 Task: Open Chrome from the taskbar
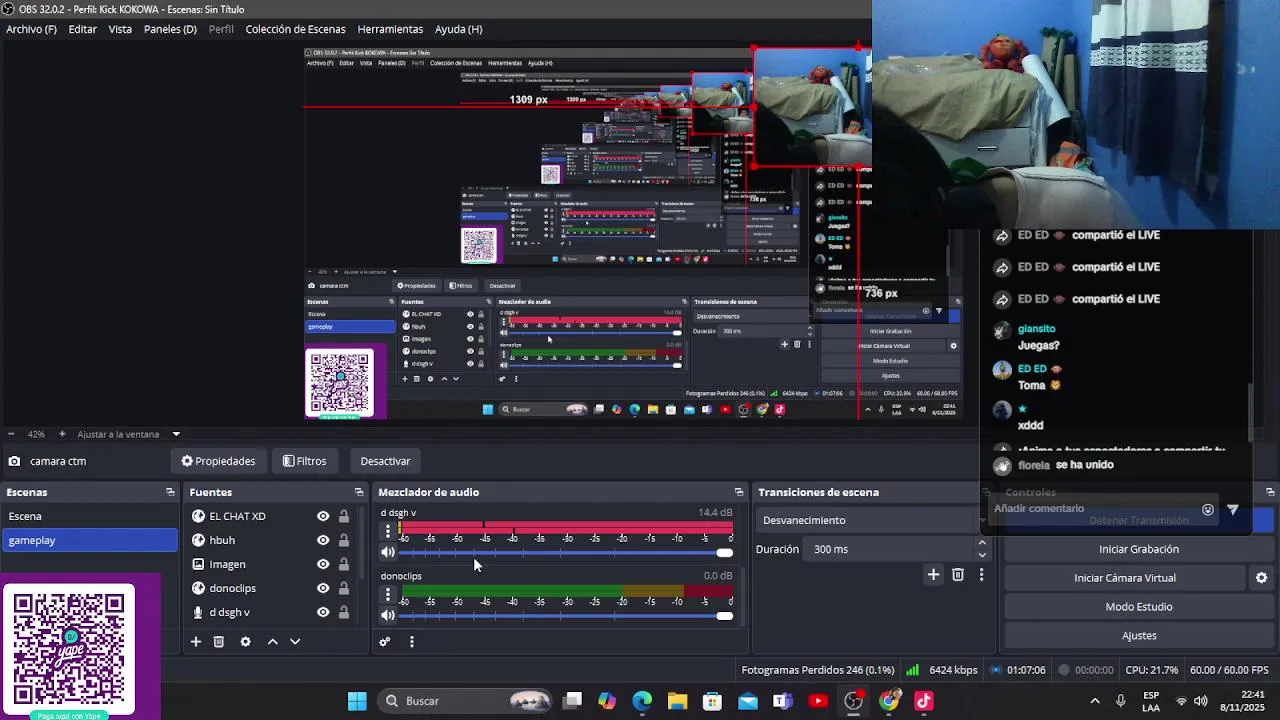[x=889, y=701]
